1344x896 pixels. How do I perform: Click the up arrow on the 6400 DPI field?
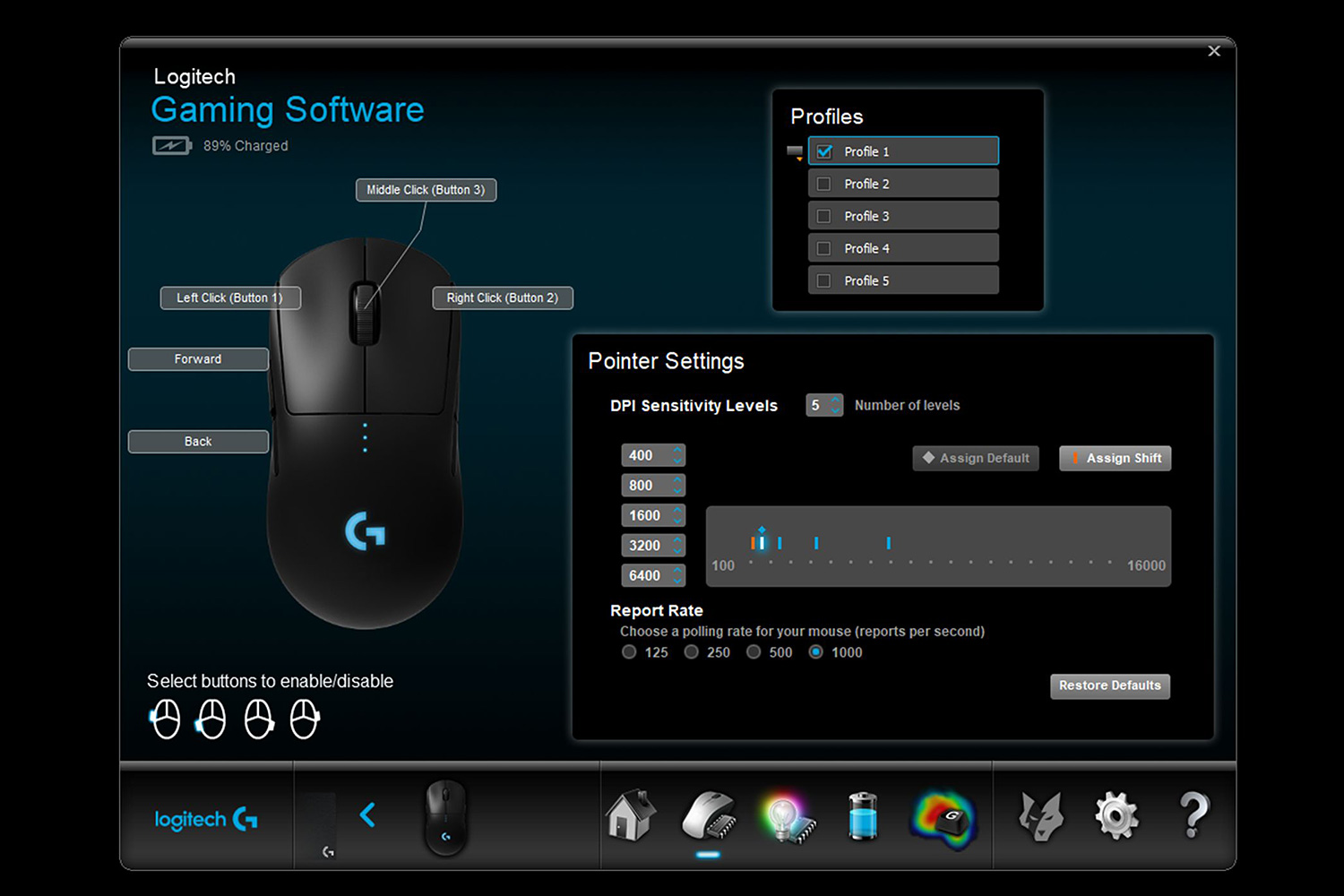pos(677,570)
